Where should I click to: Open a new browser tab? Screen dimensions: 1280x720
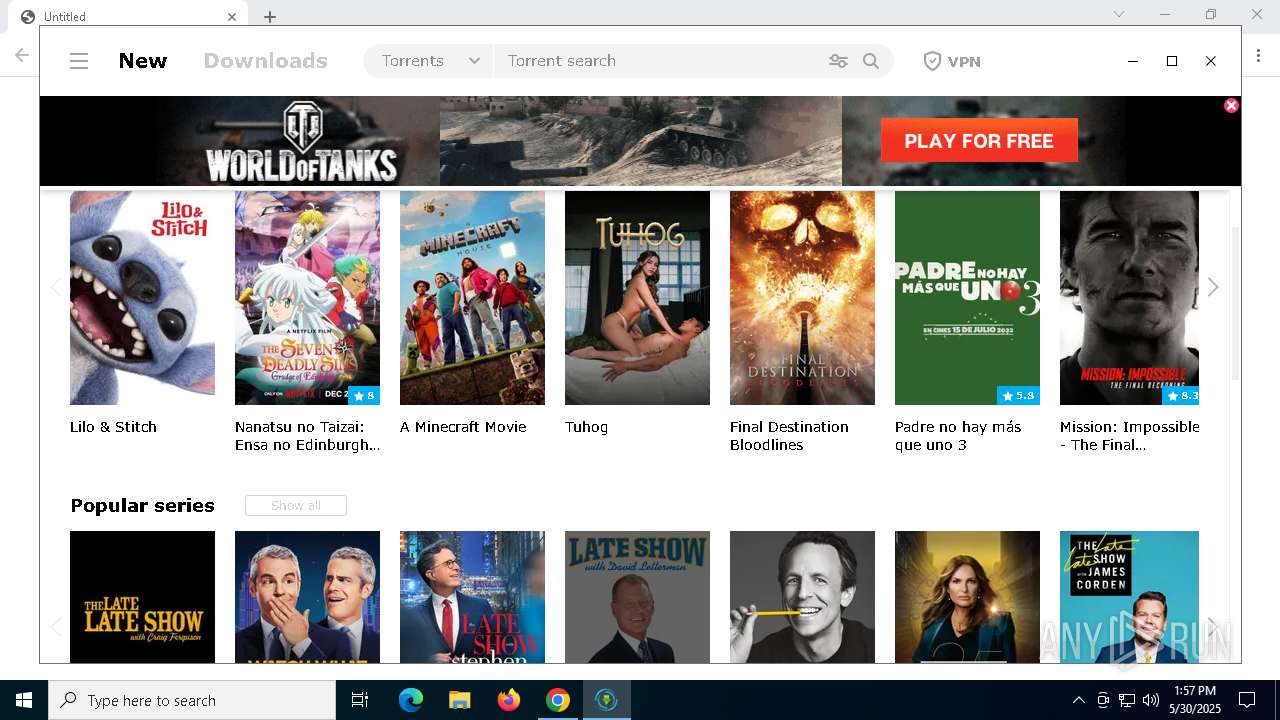[x=270, y=16]
